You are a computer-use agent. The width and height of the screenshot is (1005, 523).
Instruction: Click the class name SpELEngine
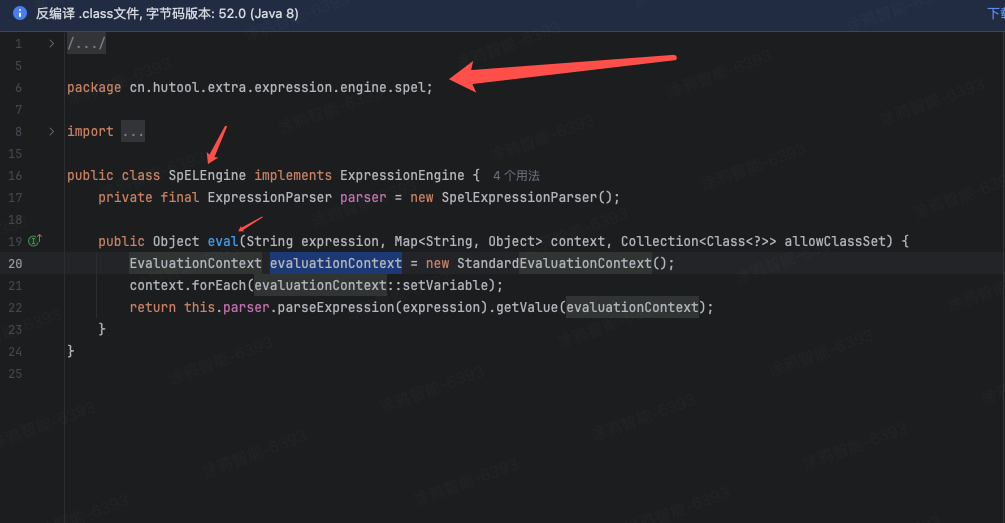(207, 176)
